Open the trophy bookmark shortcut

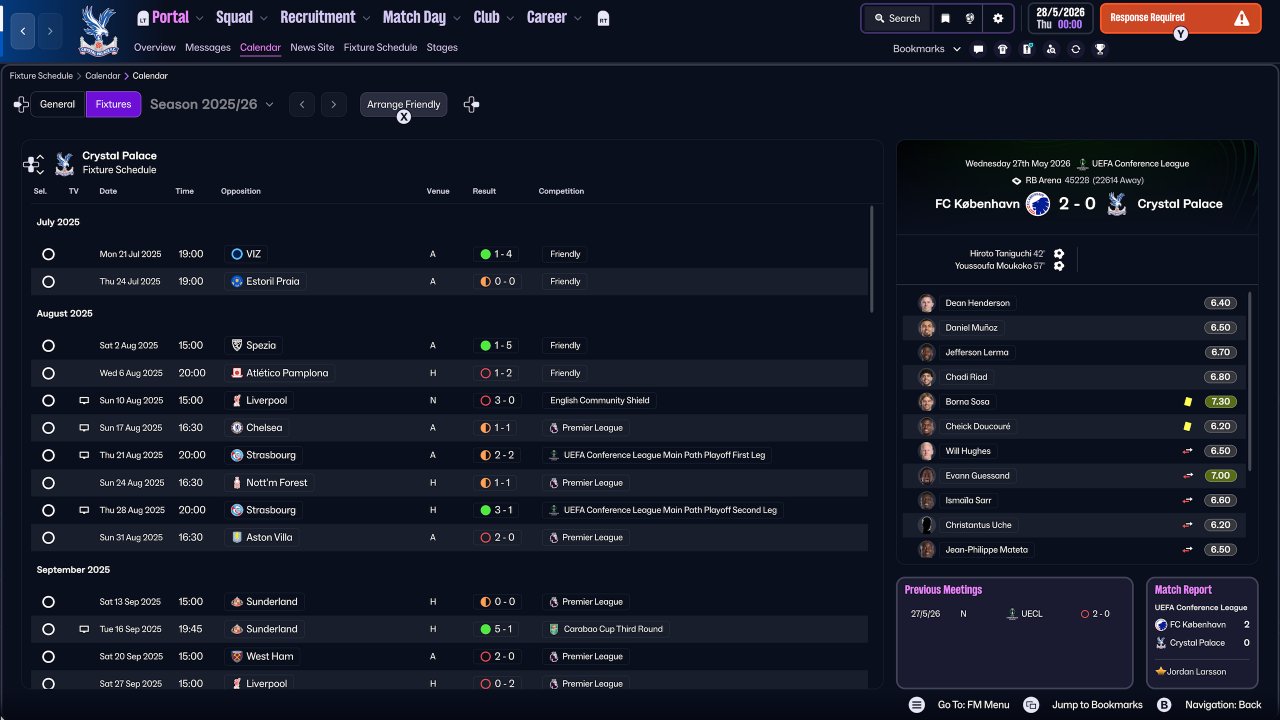(x=1100, y=49)
